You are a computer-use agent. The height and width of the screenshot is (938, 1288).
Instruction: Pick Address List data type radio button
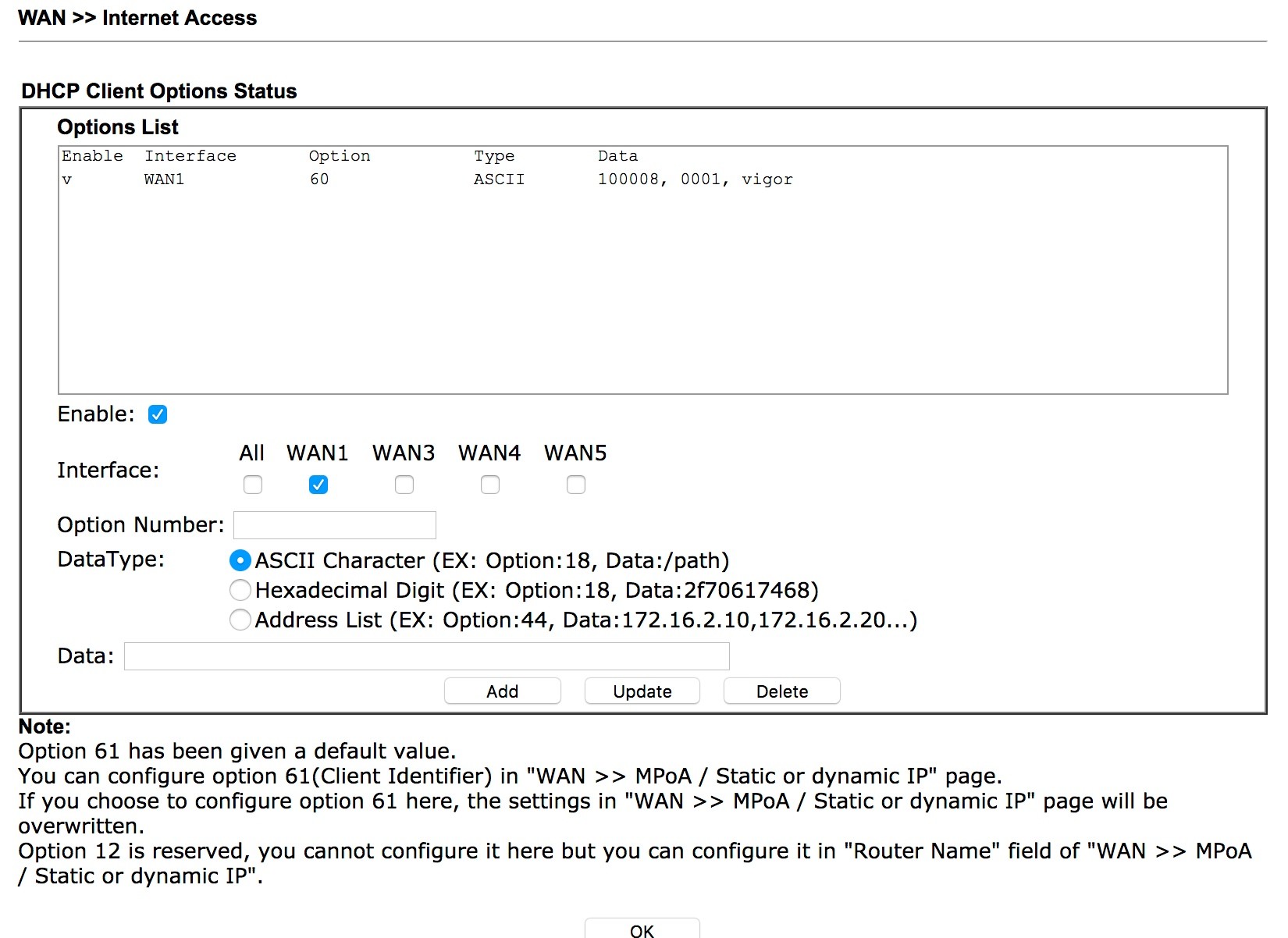coord(240,620)
